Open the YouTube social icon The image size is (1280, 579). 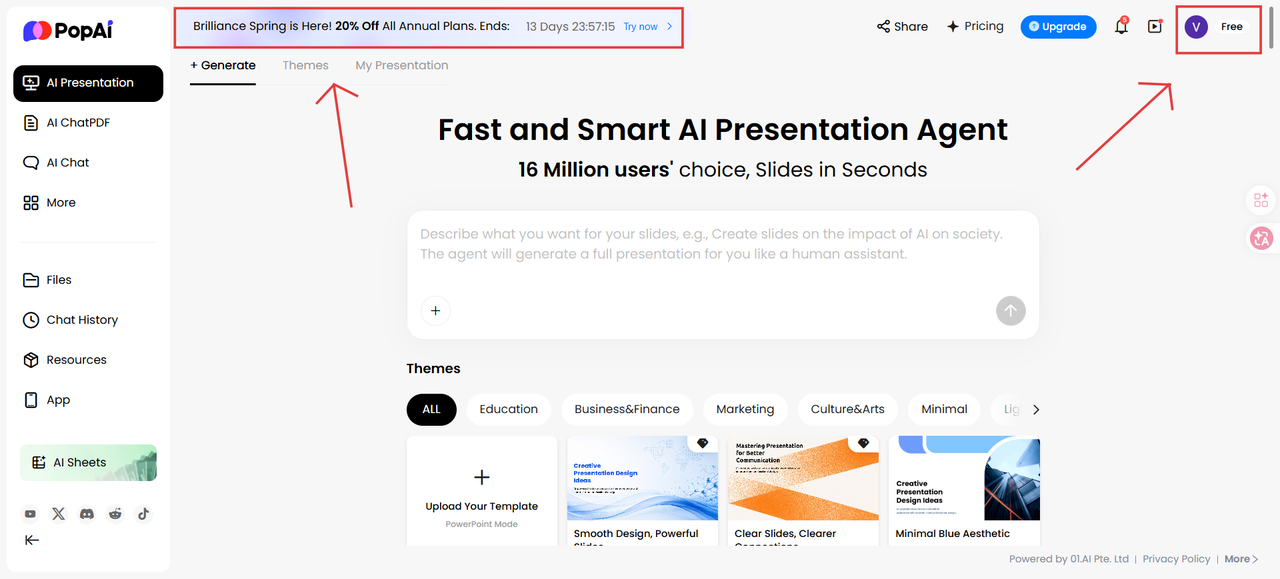tap(31, 514)
